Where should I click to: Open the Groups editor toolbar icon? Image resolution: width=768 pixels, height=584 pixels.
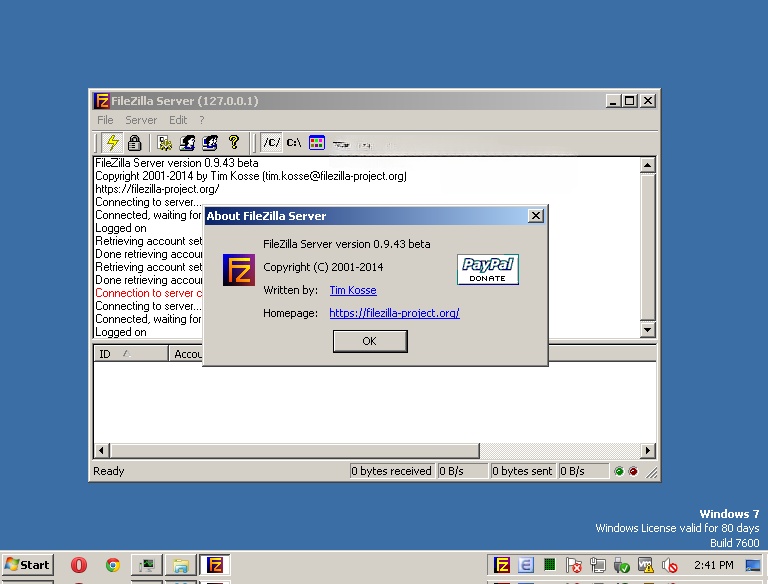(210, 143)
